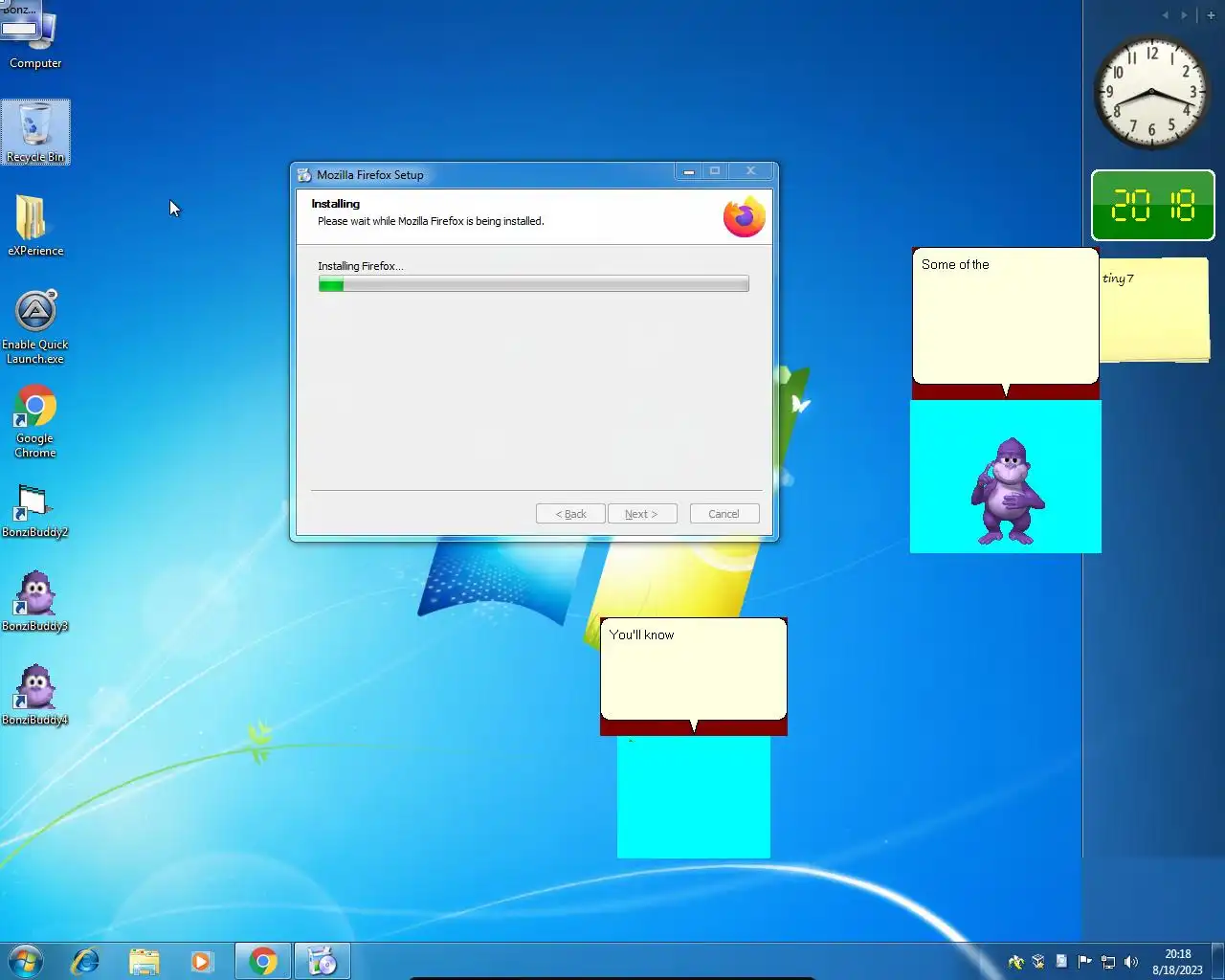Image resolution: width=1225 pixels, height=980 pixels.
Task: Click the purple Bonzi gorilla character
Action: [x=1007, y=491]
